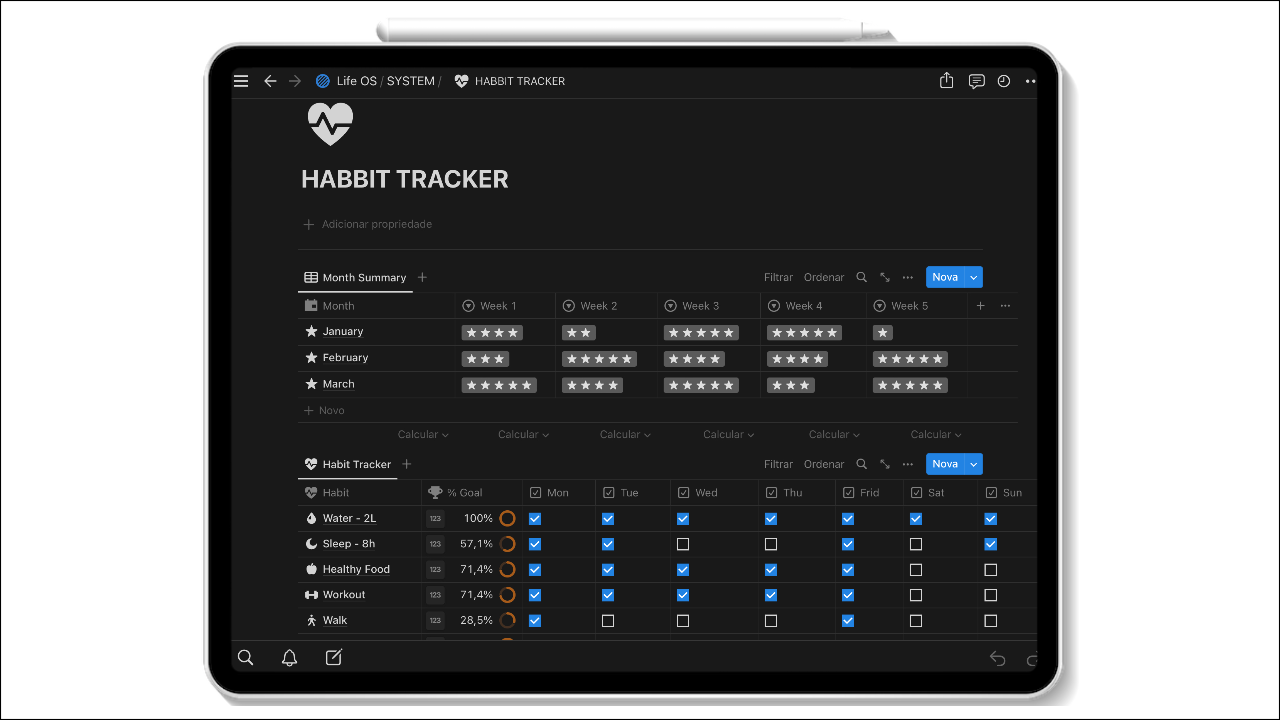Add a view next to Month Summary
Viewport: 1280px width, 720px height.
coord(422,277)
